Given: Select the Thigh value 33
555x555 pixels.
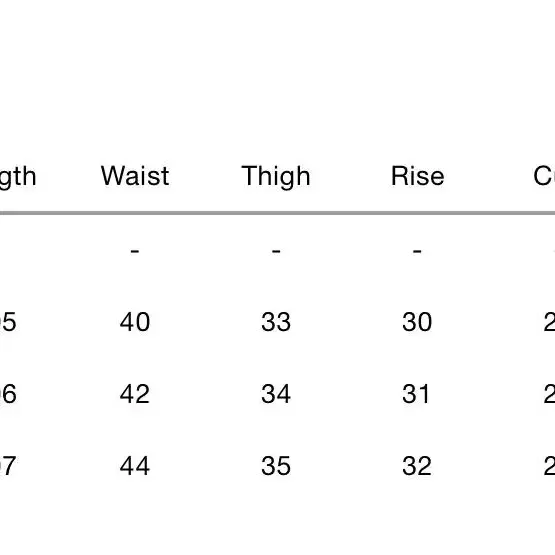Looking at the screenshot, I should point(276,322).
